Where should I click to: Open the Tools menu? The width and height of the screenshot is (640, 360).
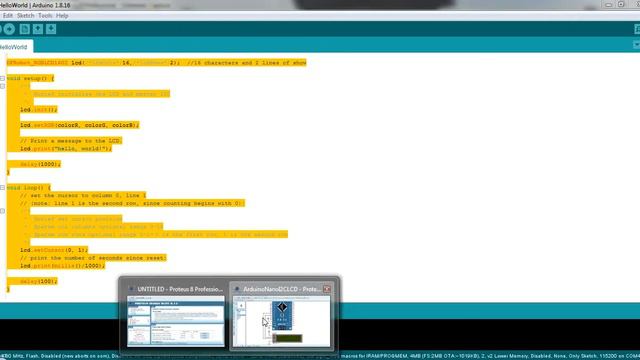pyautogui.click(x=45, y=16)
